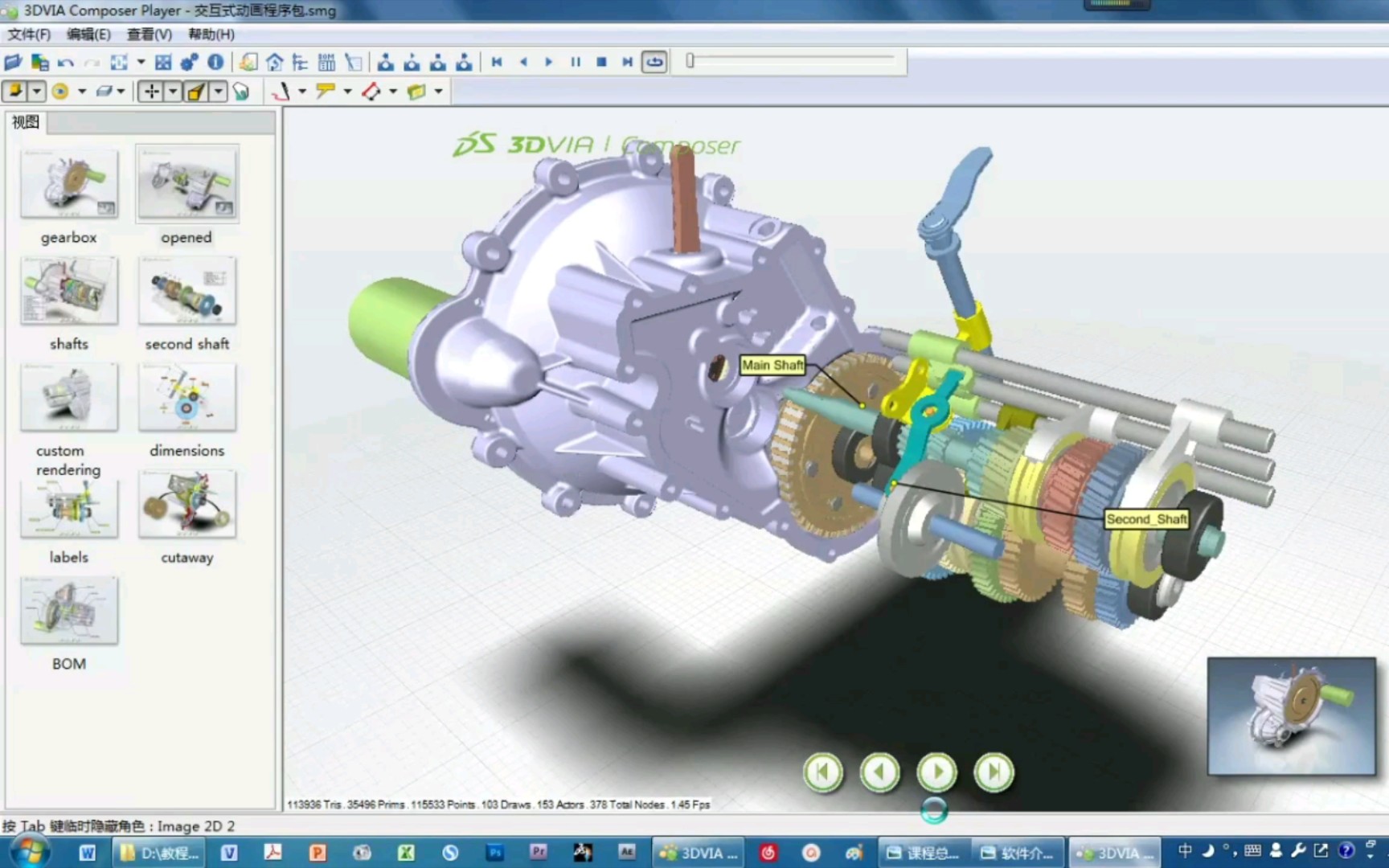The height and width of the screenshot is (868, 1389).
Task: Click the grid selection icon left of the gears
Action: coord(163,62)
